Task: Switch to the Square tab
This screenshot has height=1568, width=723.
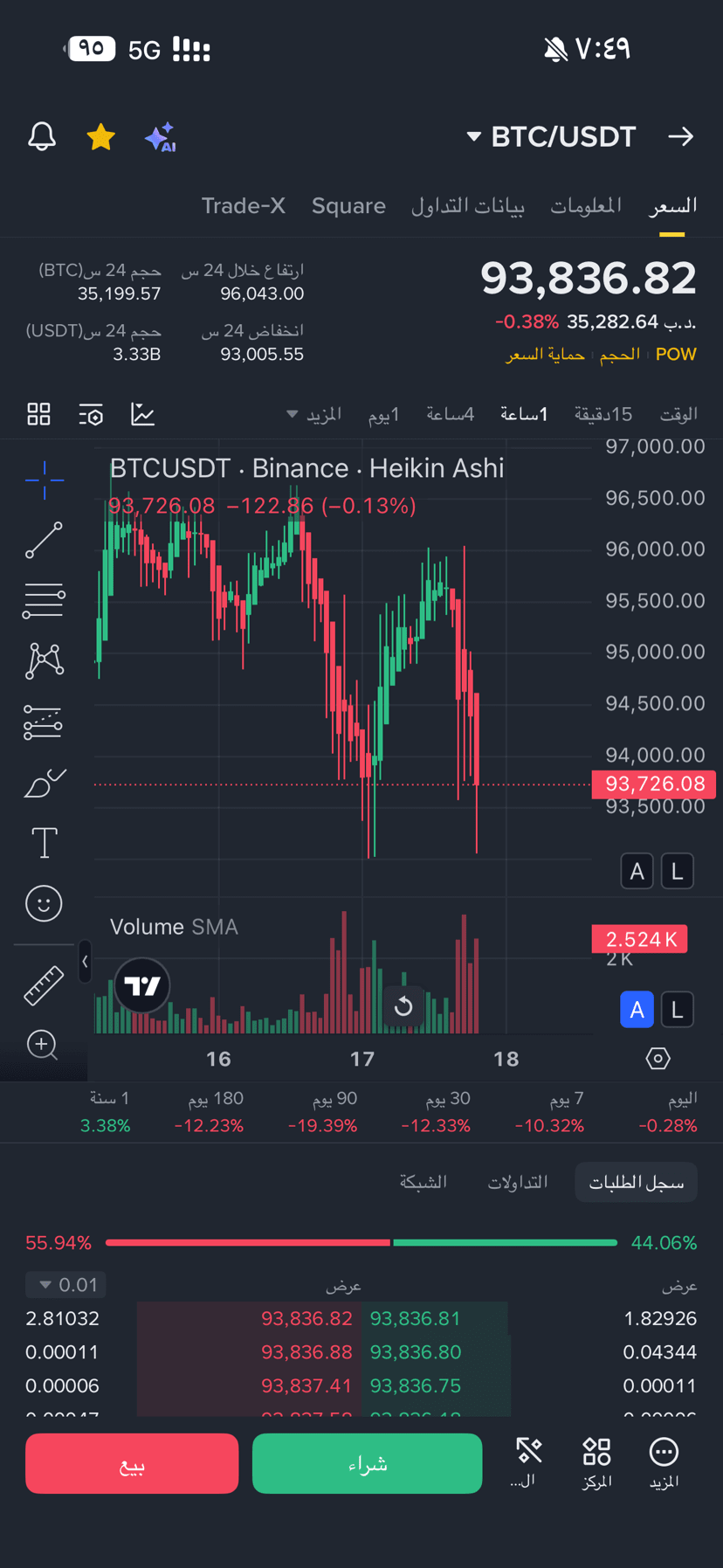Action: 348,206
